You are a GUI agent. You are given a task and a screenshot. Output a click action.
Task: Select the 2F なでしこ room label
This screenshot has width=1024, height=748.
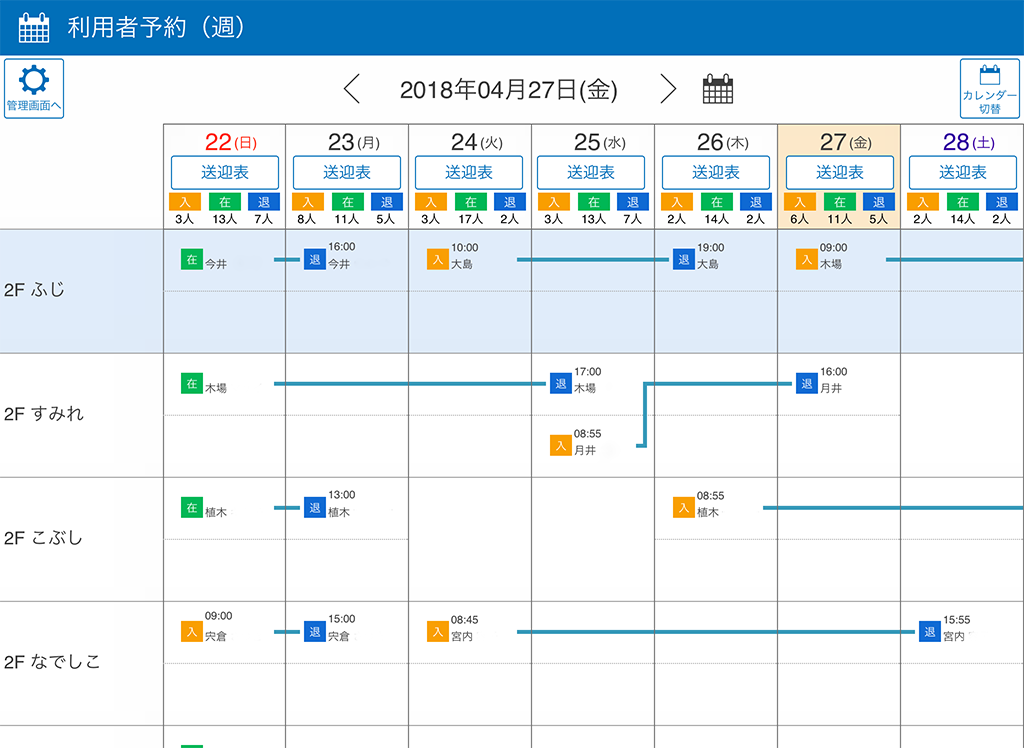pos(52,662)
